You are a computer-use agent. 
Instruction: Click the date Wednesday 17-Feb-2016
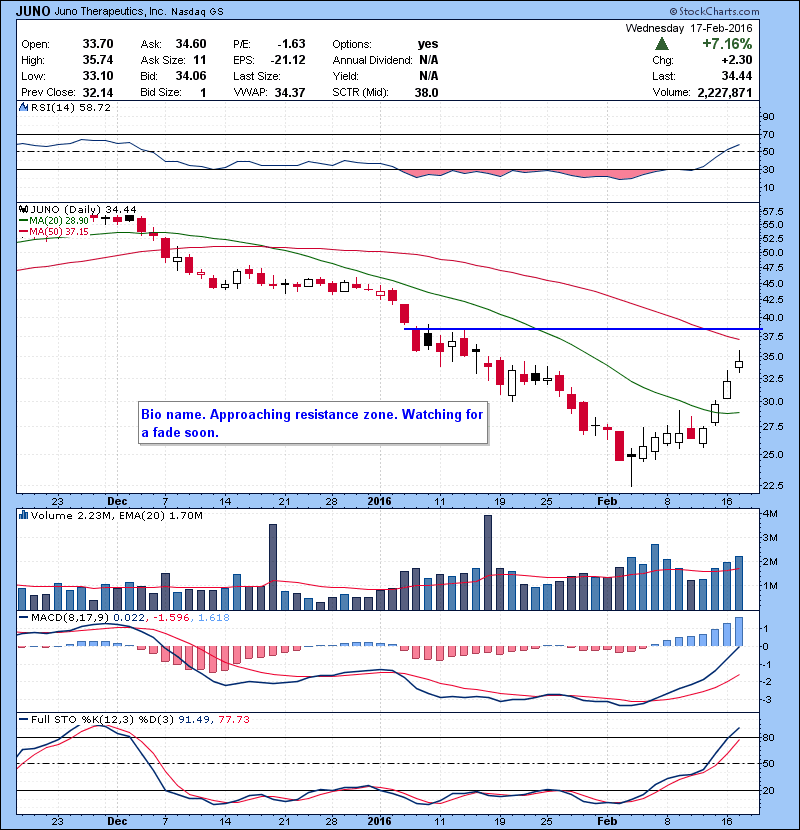689,28
